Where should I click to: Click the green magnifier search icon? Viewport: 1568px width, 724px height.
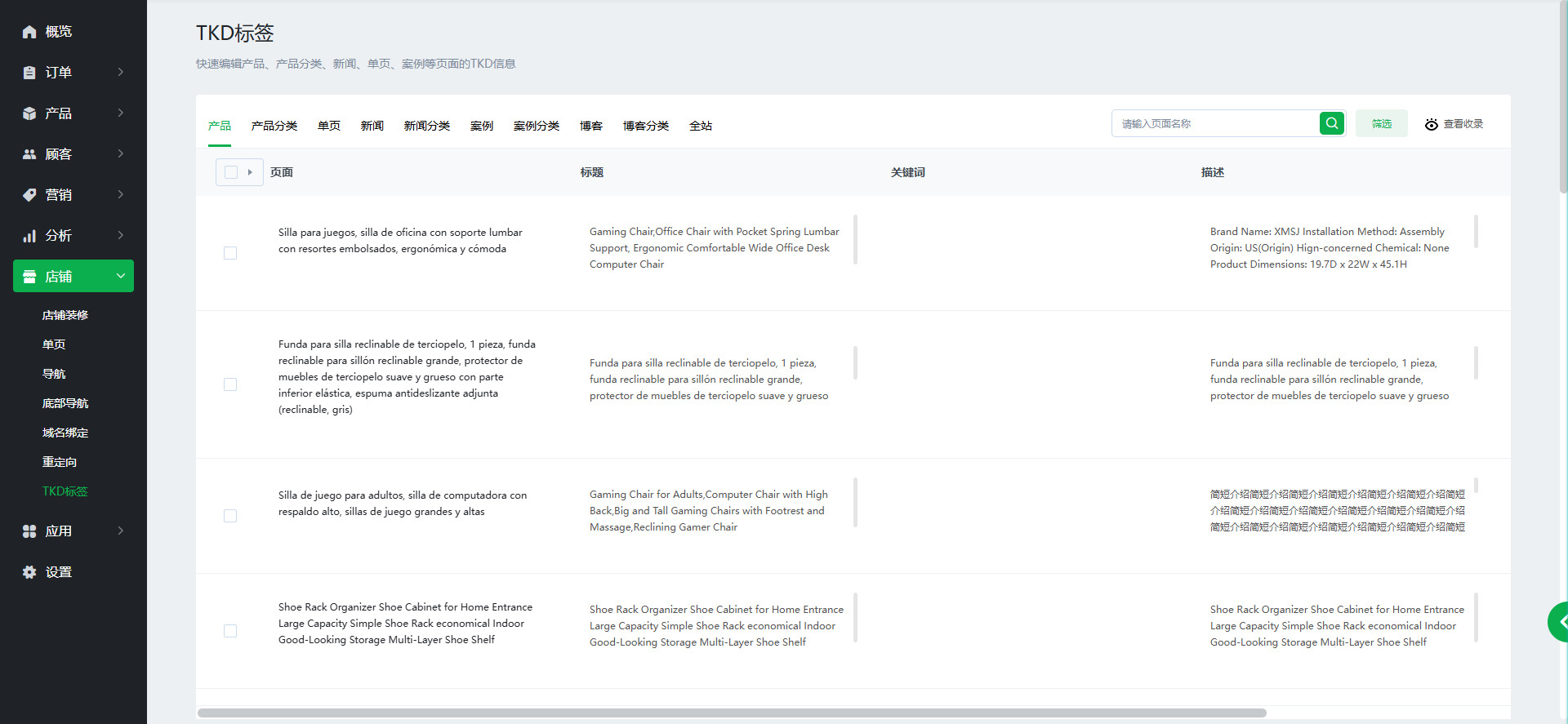[x=1332, y=123]
